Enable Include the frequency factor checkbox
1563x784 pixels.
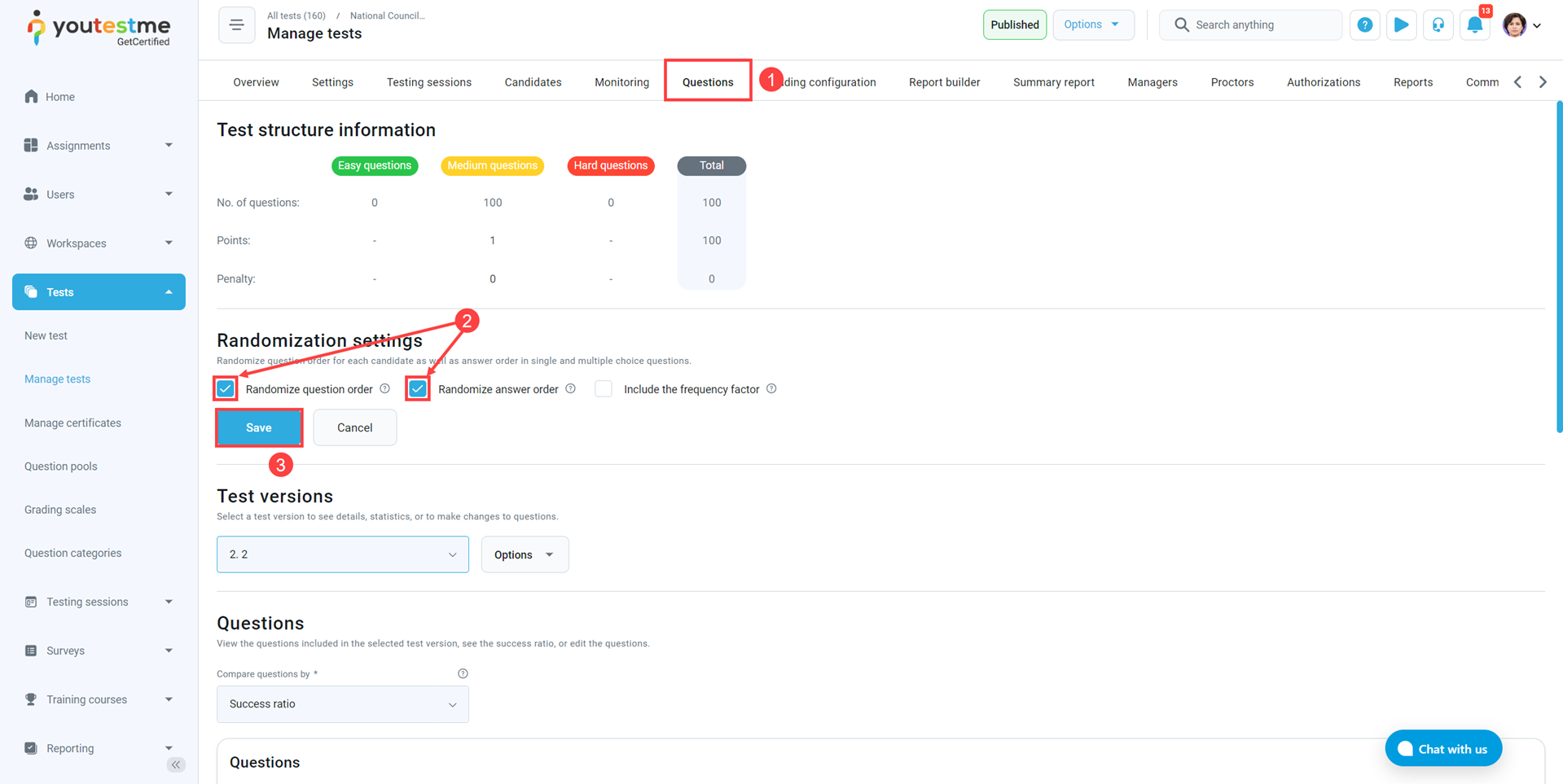(x=604, y=389)
